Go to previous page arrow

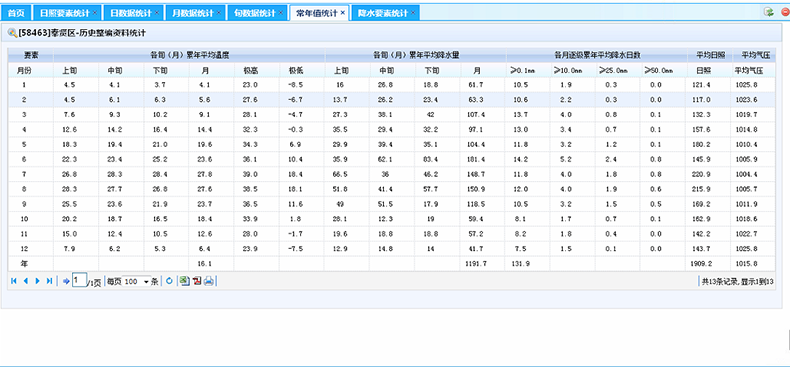(25, 281)
